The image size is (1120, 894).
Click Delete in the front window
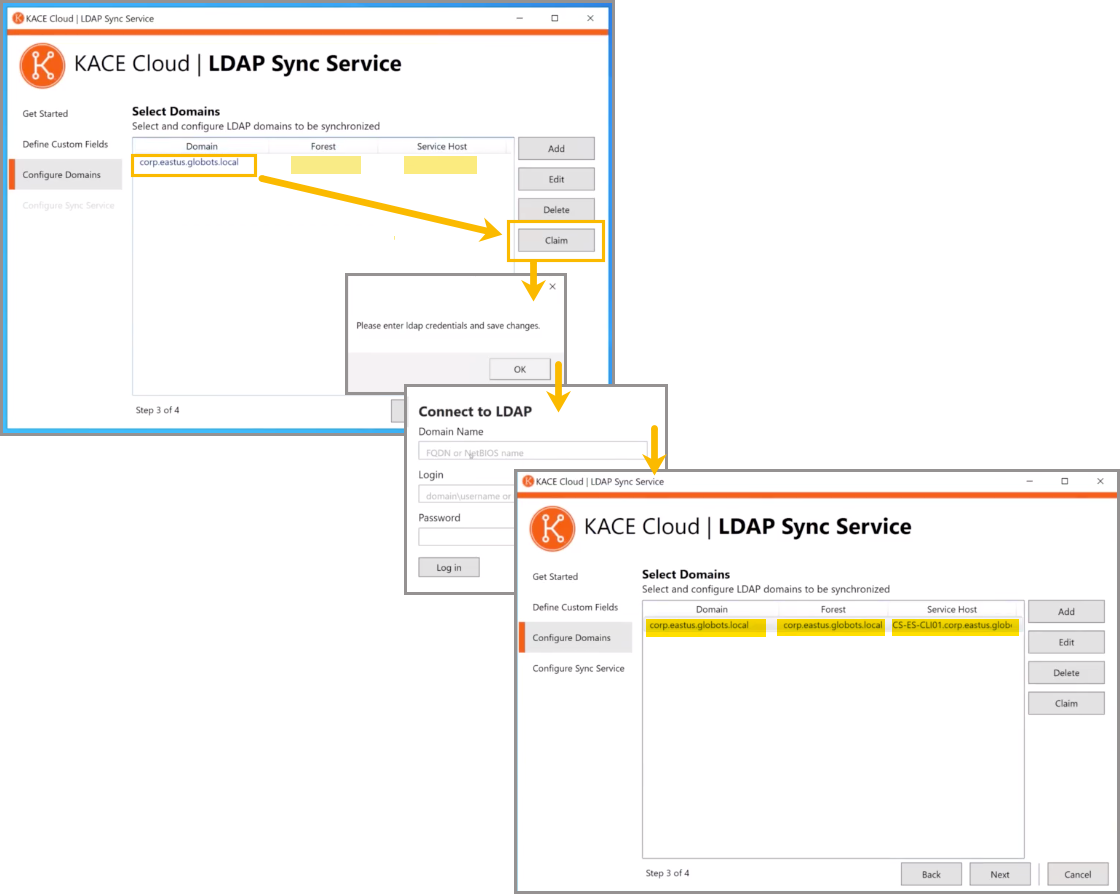tap(1066, 673)
